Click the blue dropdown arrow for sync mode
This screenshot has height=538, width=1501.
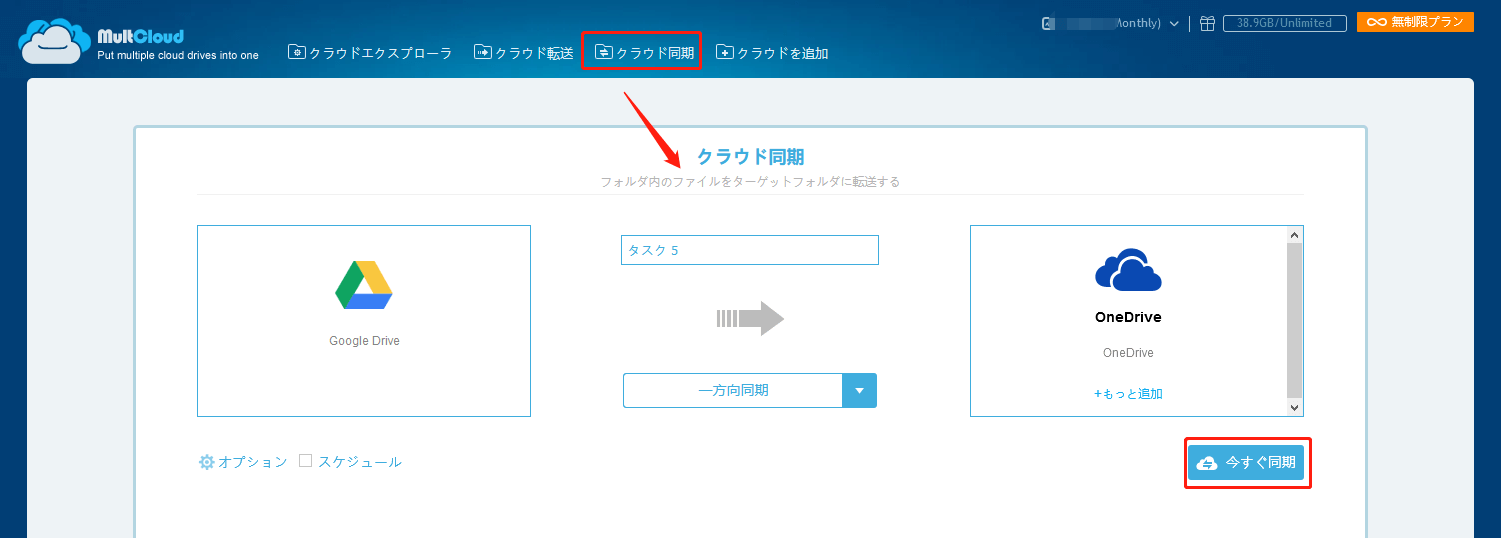[860, 390]
